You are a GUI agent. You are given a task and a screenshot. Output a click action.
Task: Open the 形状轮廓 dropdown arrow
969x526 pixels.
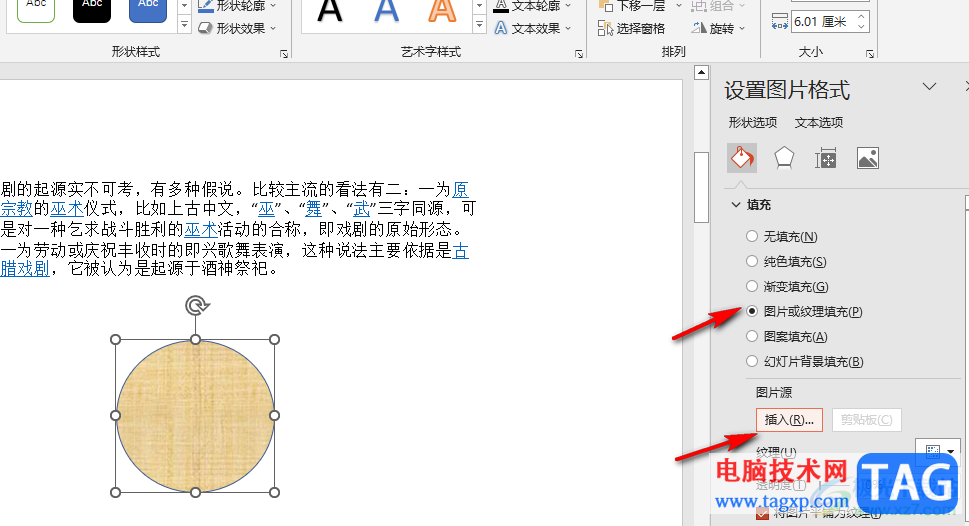point(273,6)
